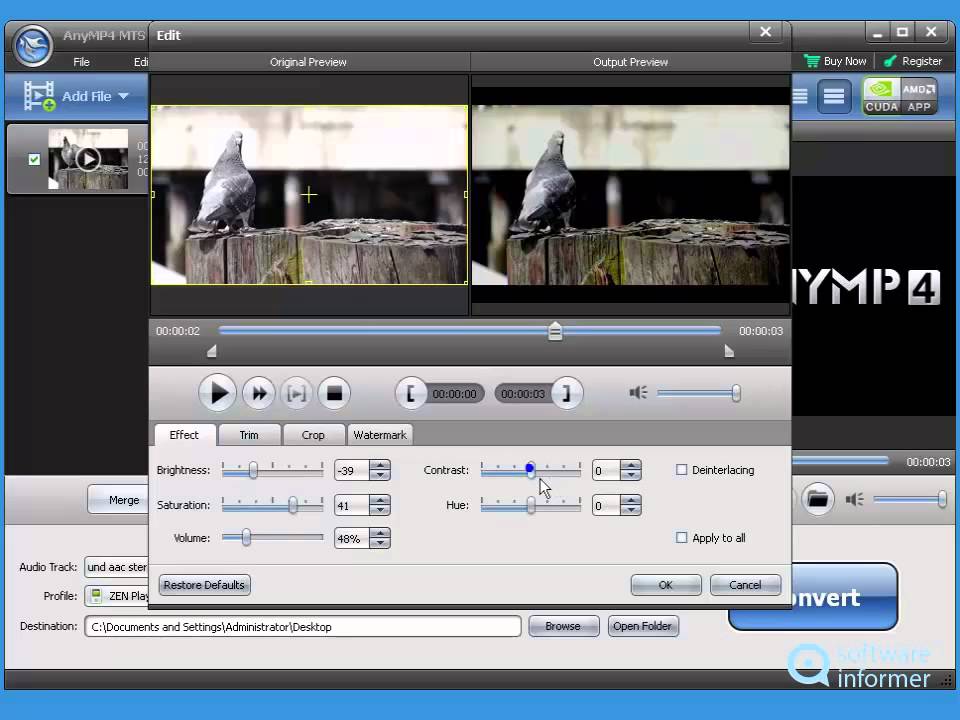Click the AnyMP4 application logo icon

click(x=32, y=45)
